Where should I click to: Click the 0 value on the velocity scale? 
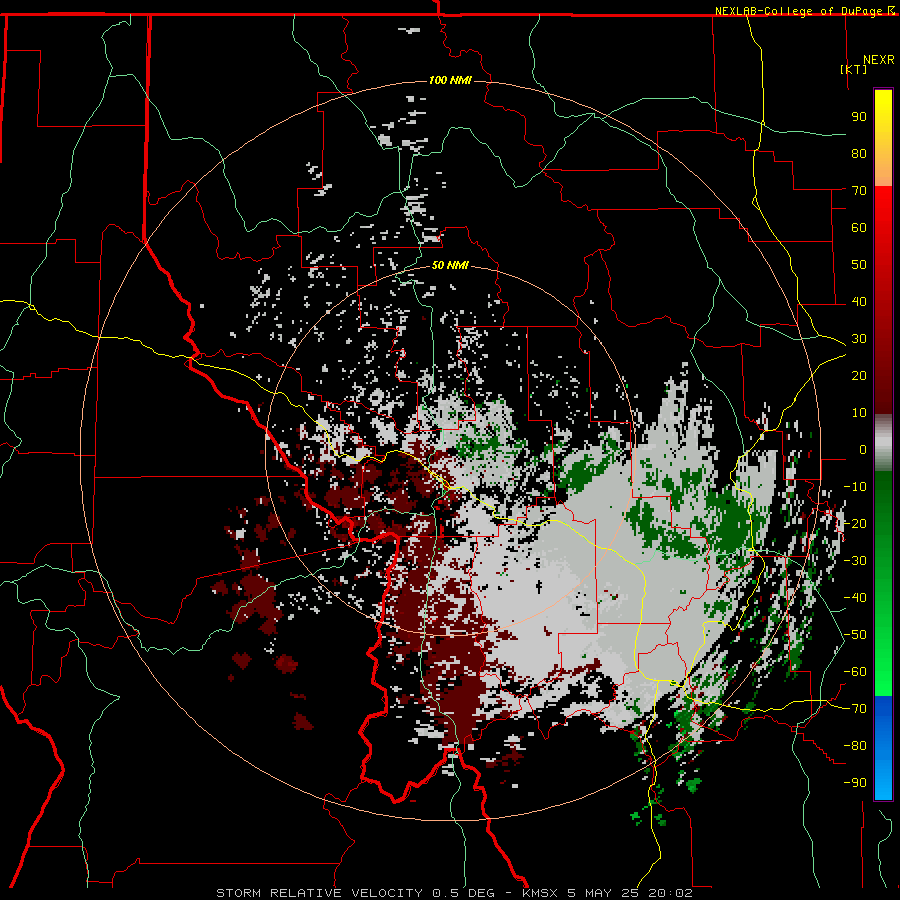click(x=863, y=449)
